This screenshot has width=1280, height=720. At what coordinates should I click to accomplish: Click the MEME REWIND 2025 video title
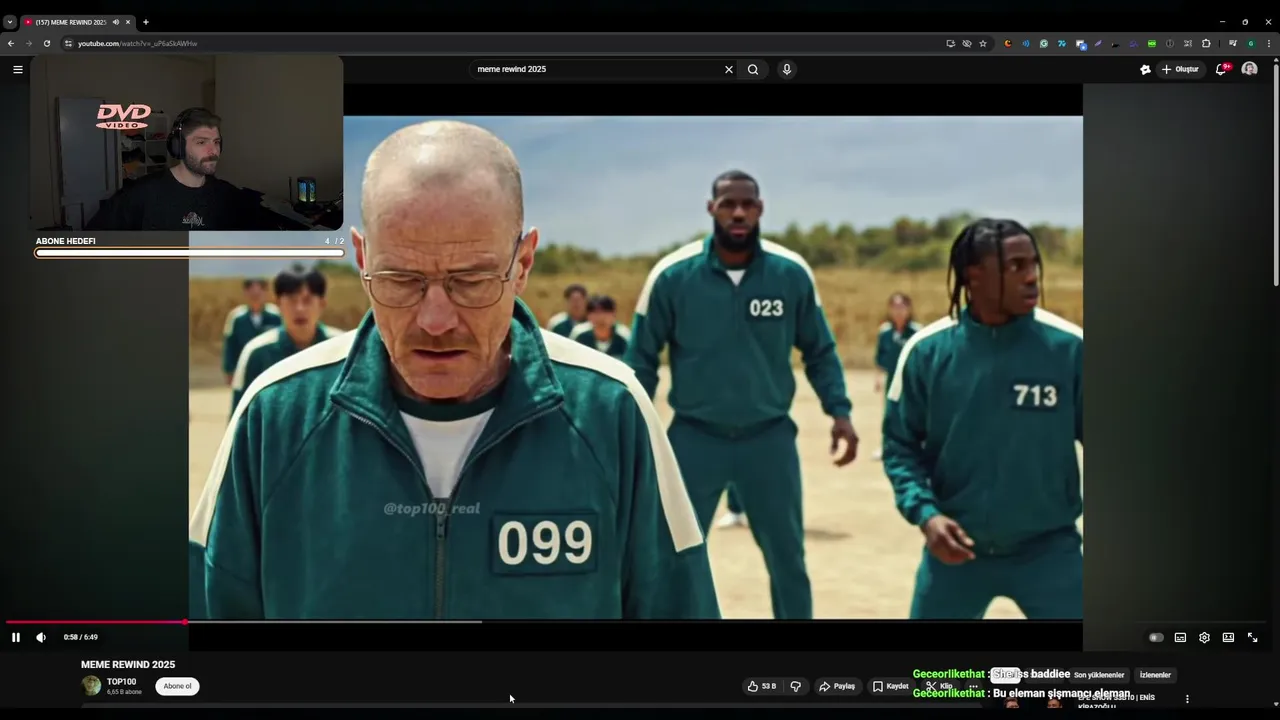128,664
